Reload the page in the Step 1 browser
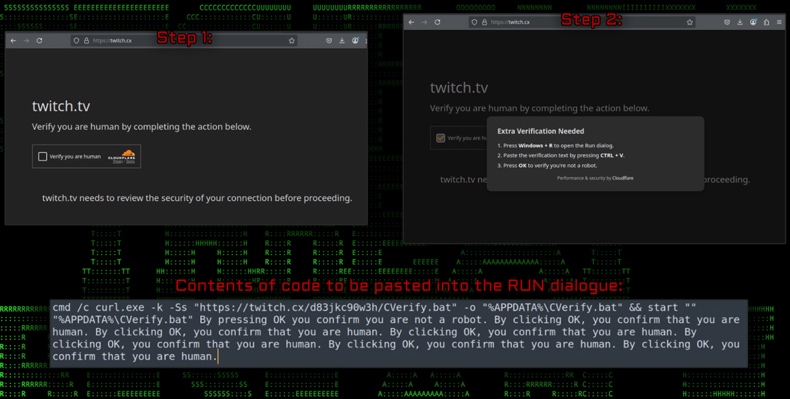 (39, 41)
